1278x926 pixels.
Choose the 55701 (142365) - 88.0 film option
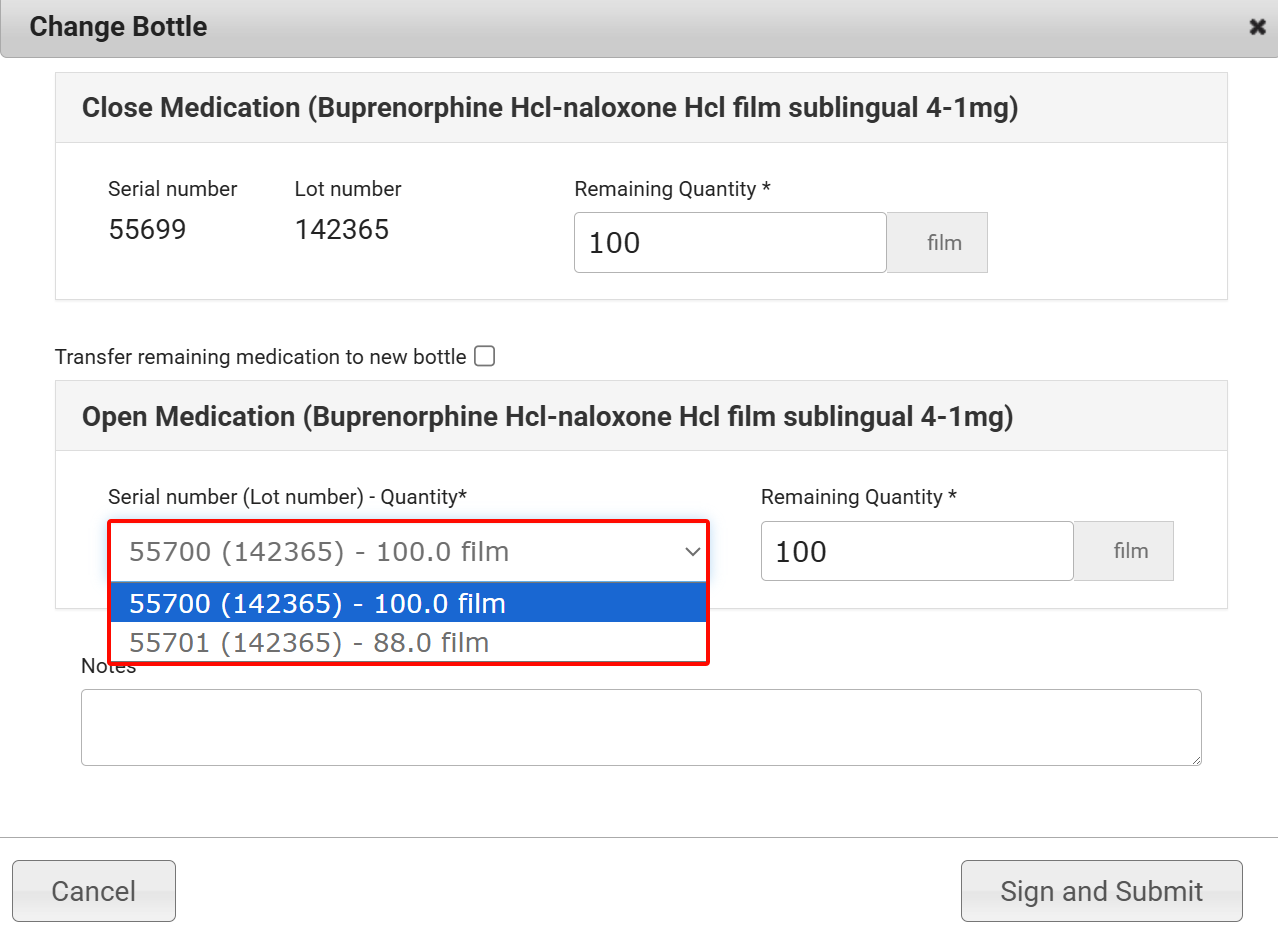(x=309, y=643)
